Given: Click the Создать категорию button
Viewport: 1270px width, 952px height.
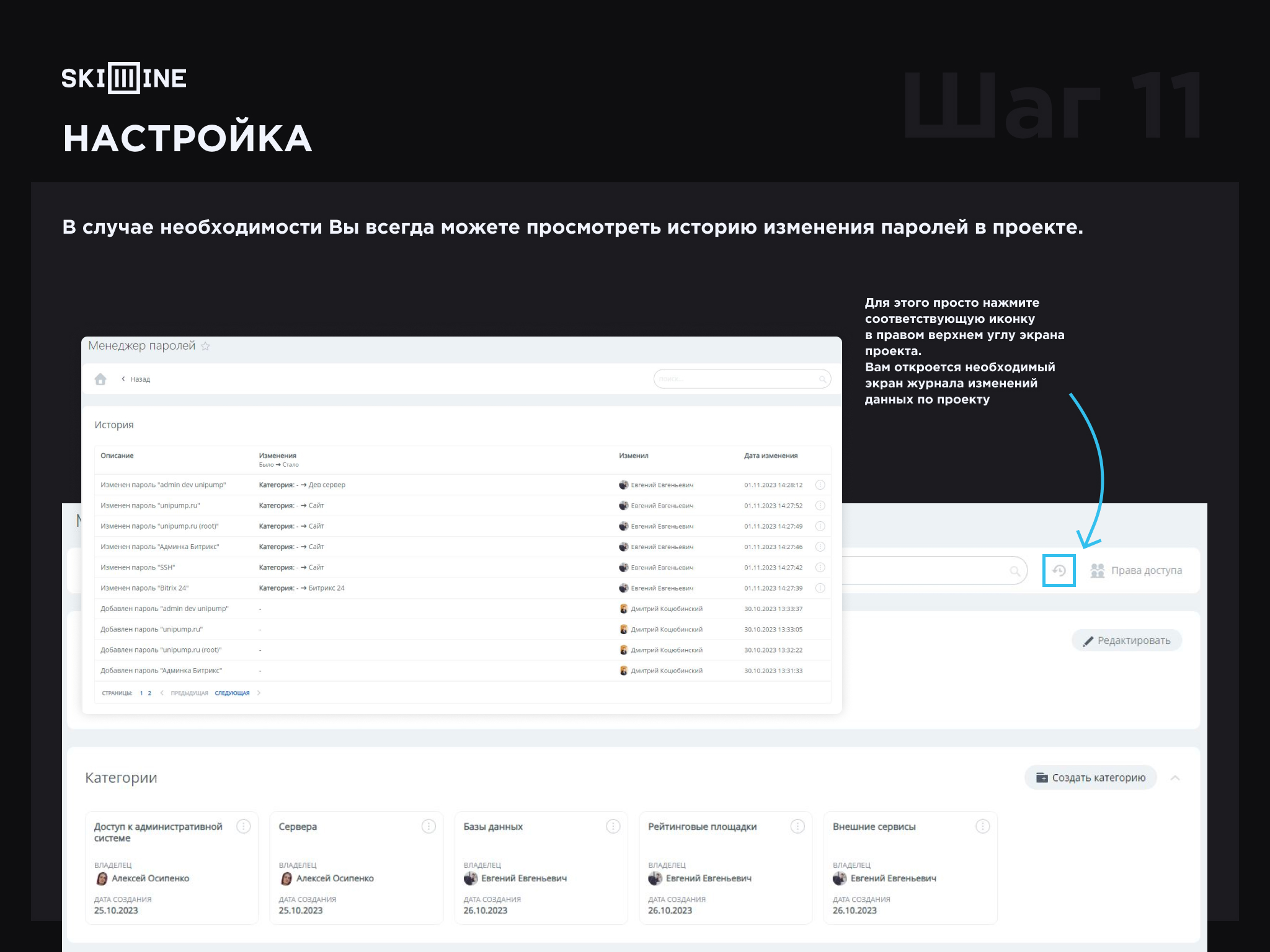Looking at the screenshot, I should tap(1091, 777).
